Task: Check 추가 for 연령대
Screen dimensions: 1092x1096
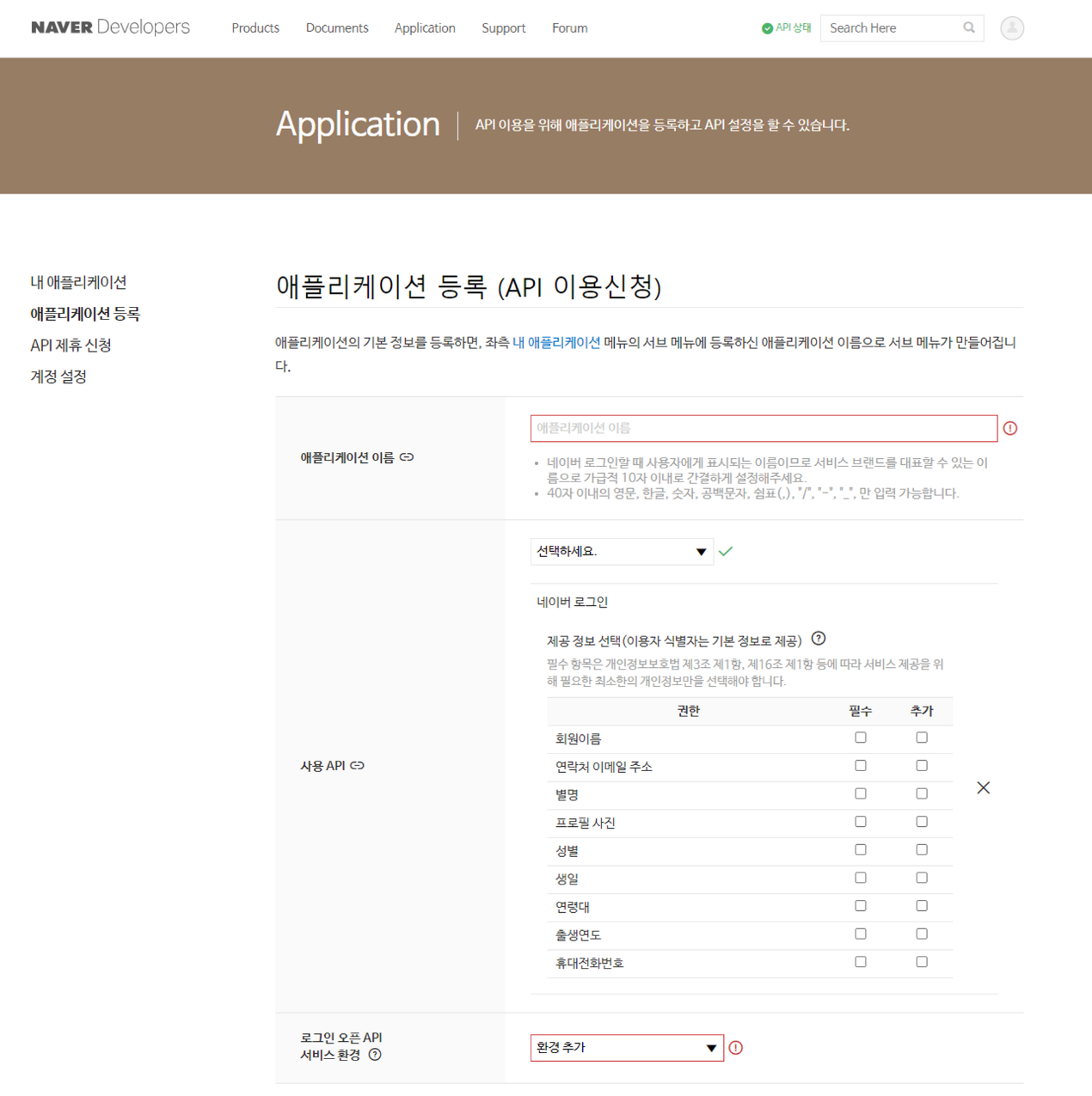Action: 922,906
